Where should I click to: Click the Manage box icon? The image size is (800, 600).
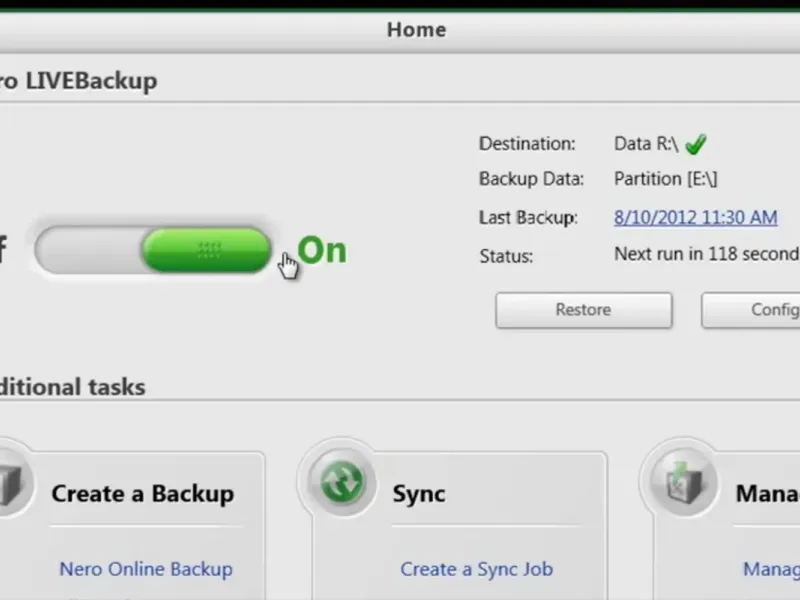[684, 482]
